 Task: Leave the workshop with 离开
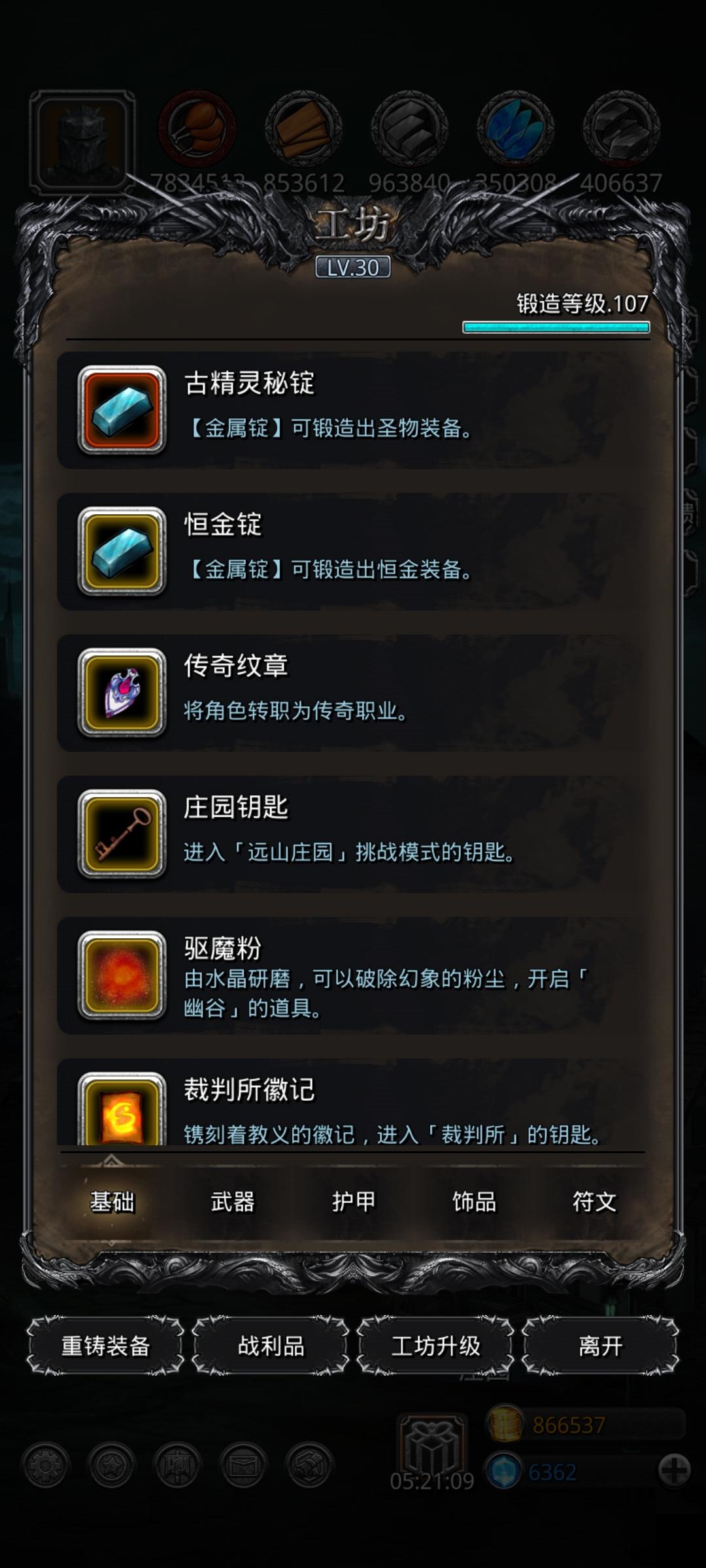(600, 1346)
